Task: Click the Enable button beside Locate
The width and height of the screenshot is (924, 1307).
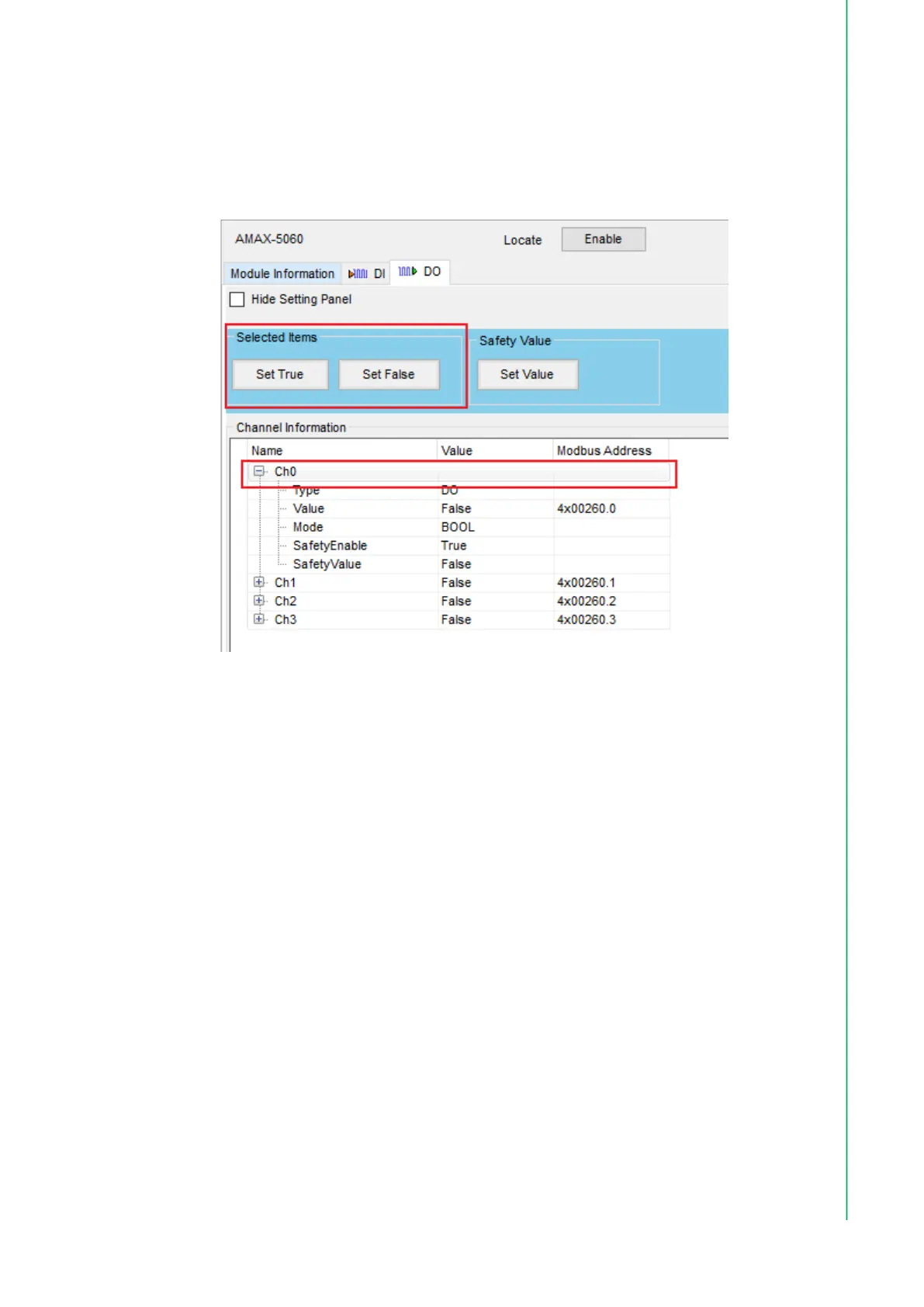Action: click(x=603, y=239)
